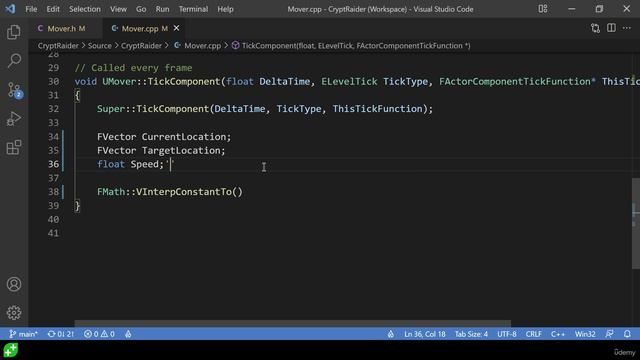Click 'FMath::VInterpConstantTo()' text
The width and height of the screenshot is (640, 360).
[x=170, y=192]
